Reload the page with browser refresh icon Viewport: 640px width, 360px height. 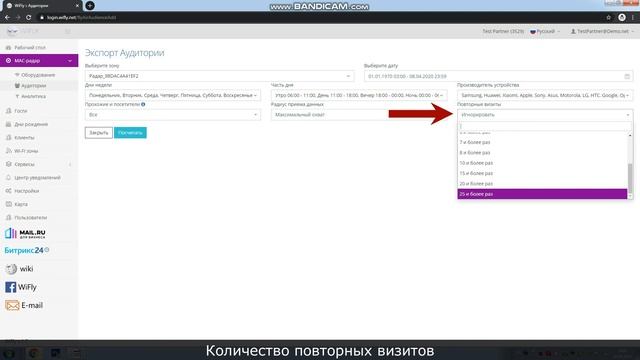pyautogui.click(x=28, y=18)
